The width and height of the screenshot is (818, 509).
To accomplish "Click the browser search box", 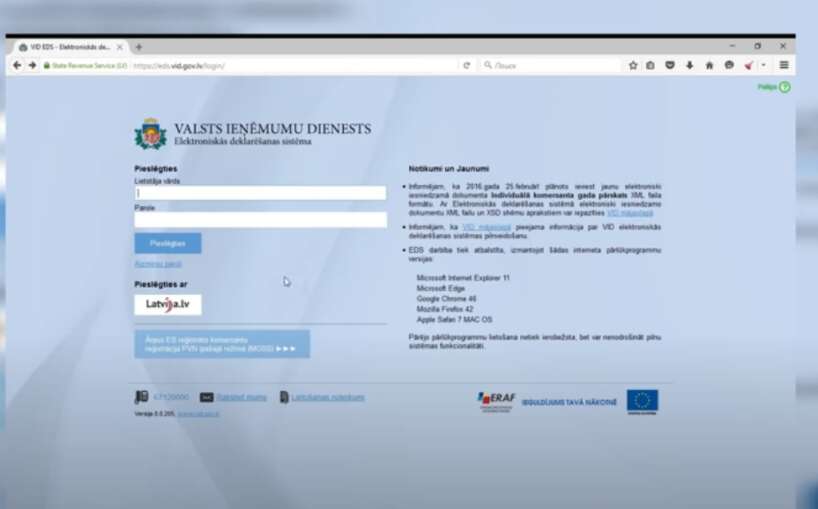I will (550, 65).
